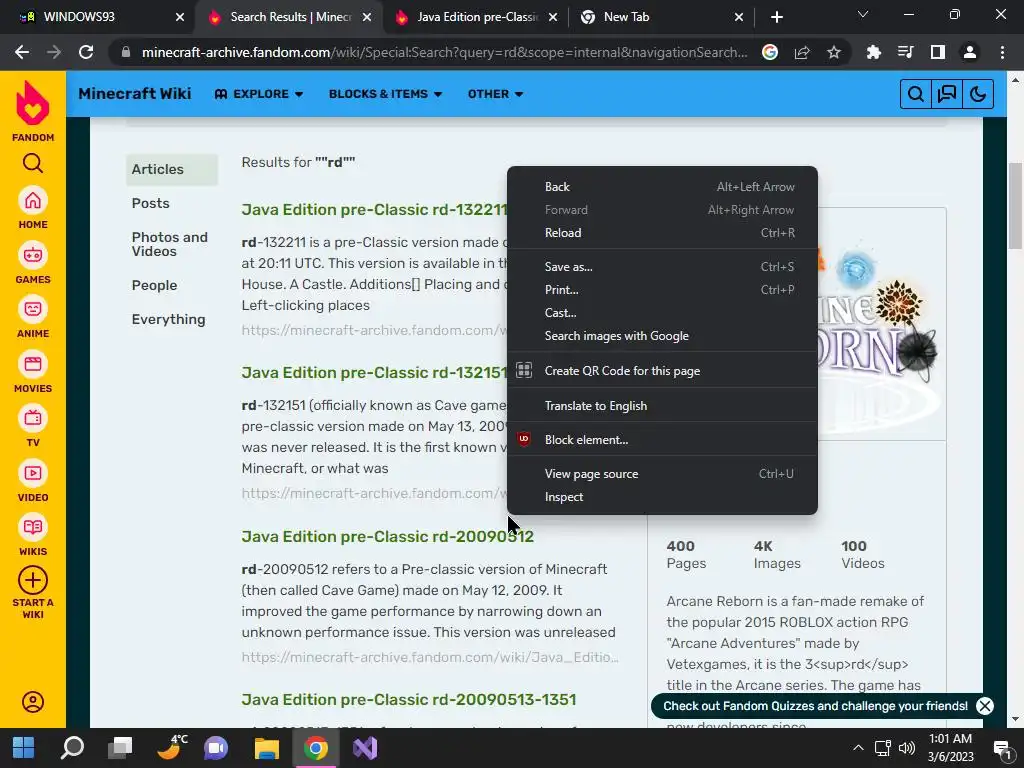Click Share this page icon
1024x768 pixels.
click(802, 52)
